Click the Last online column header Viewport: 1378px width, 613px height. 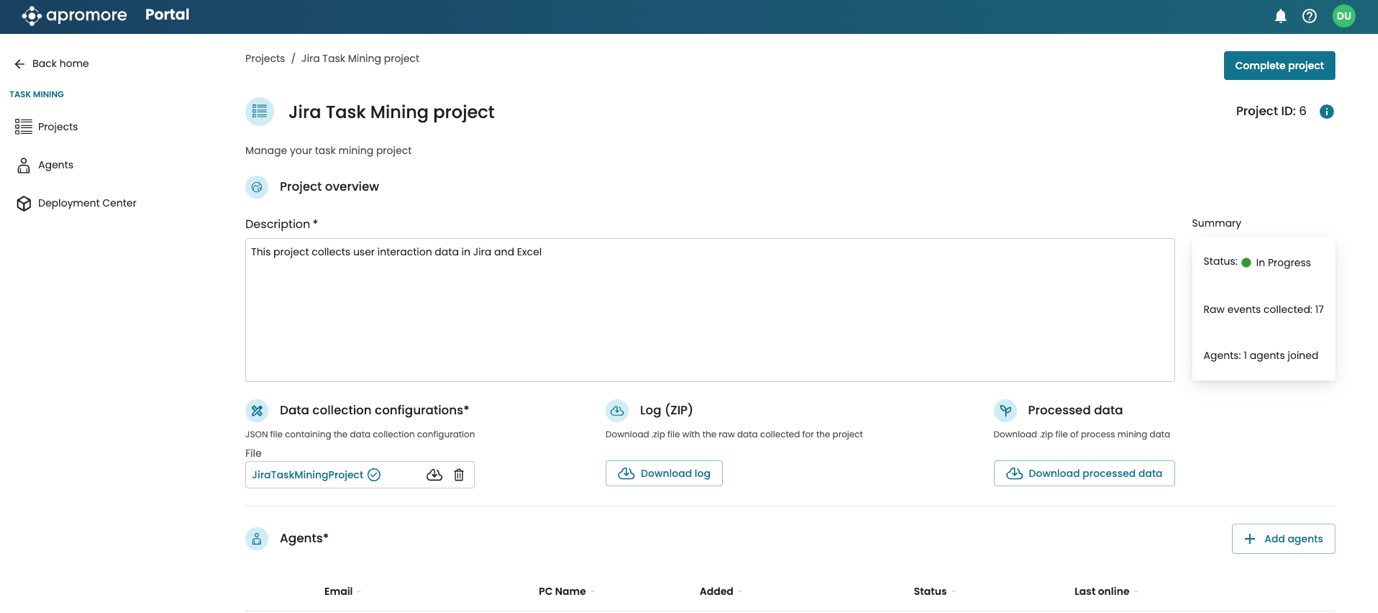1102,592
